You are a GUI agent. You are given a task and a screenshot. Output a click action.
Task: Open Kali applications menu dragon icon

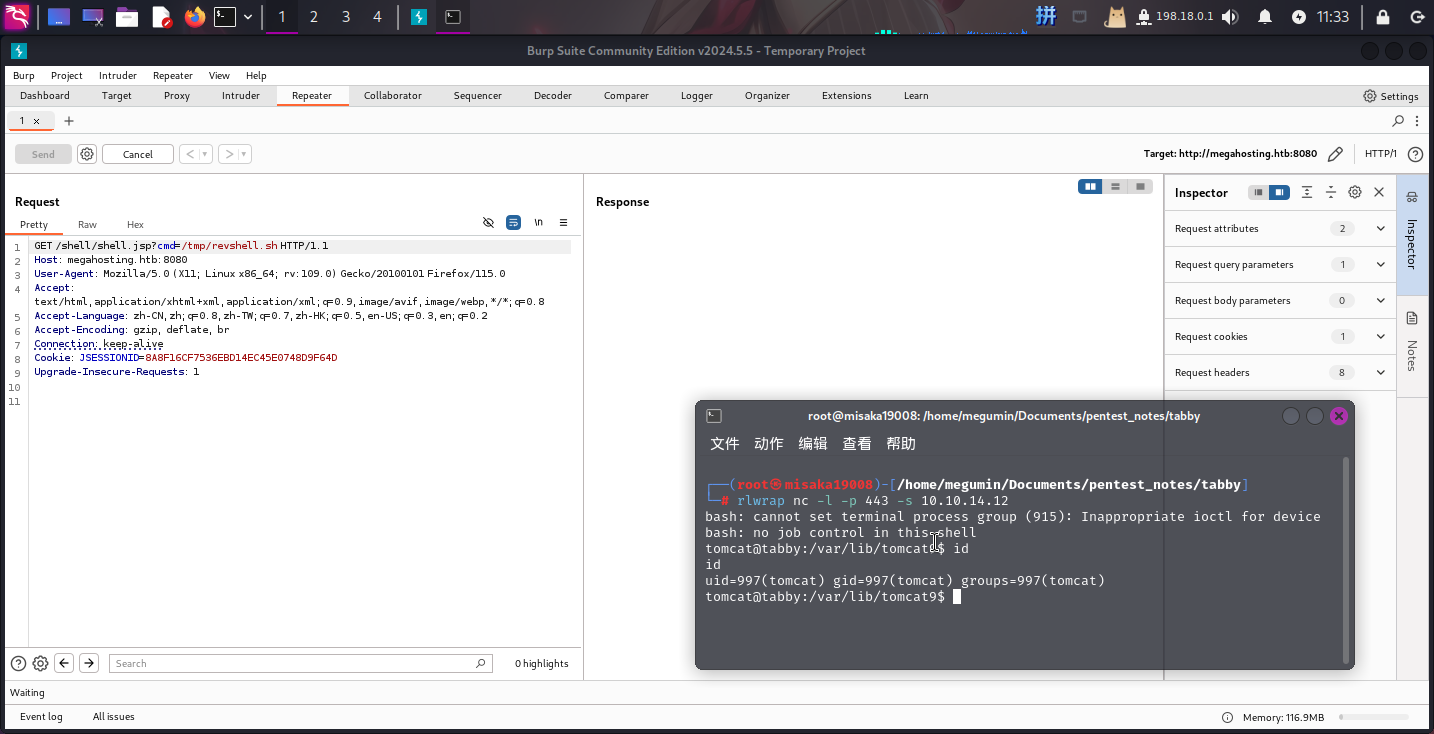17,16
